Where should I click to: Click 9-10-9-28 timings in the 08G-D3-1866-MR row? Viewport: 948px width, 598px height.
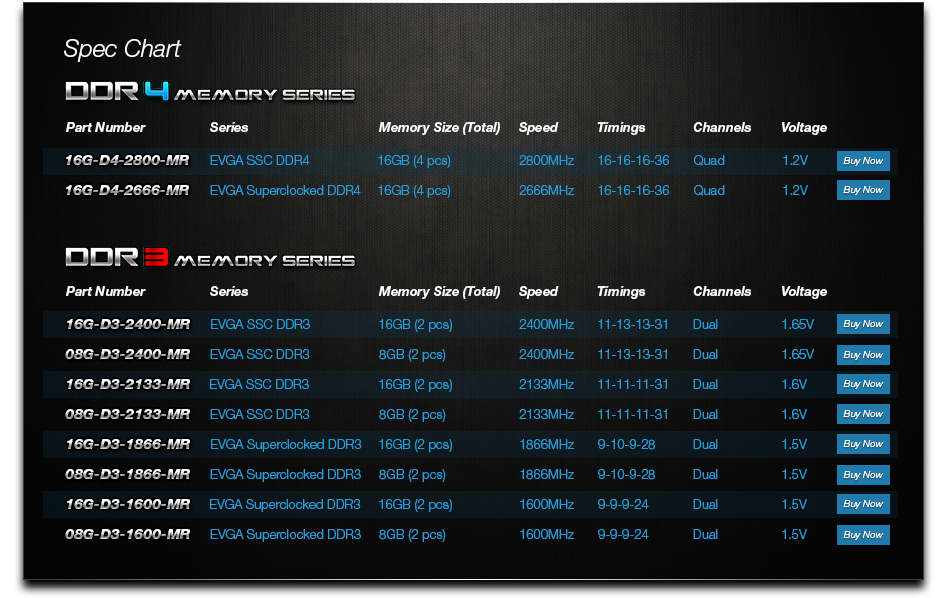click(626, 475)
